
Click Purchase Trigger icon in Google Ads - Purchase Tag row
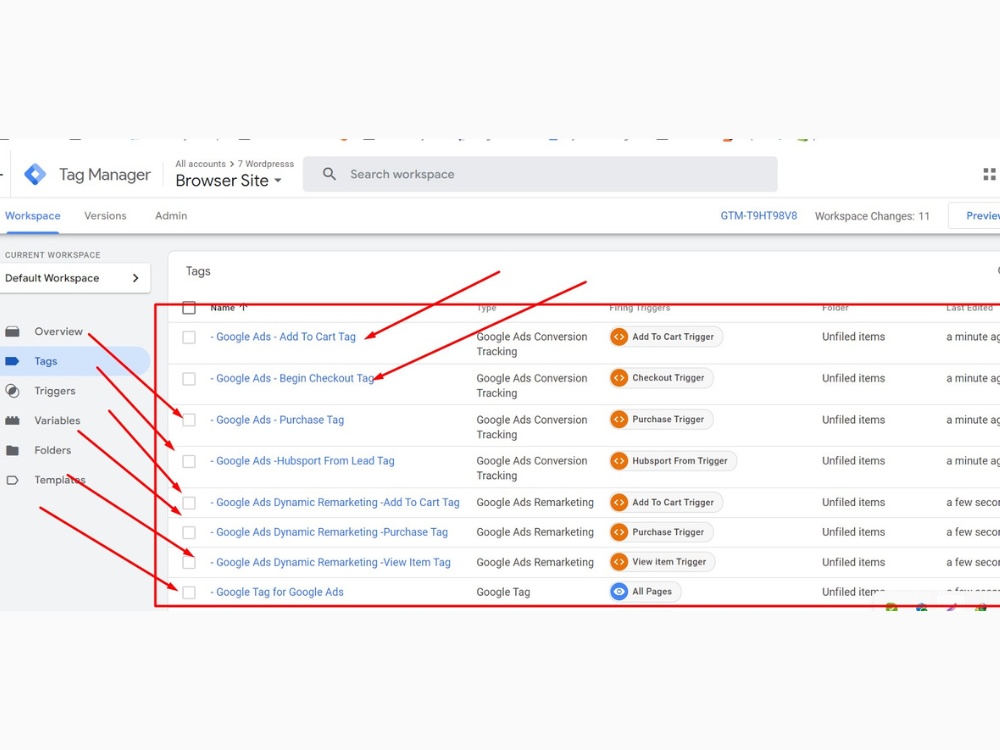click(x=619, y=420)
